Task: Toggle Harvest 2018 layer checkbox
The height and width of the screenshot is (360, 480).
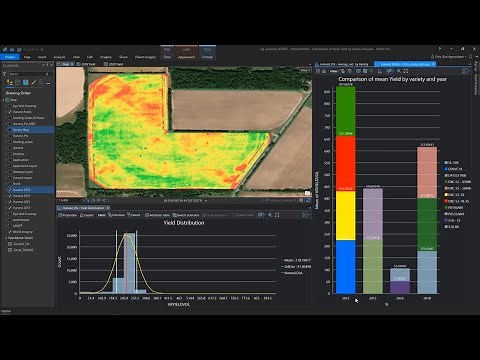Action: [10, 190]
